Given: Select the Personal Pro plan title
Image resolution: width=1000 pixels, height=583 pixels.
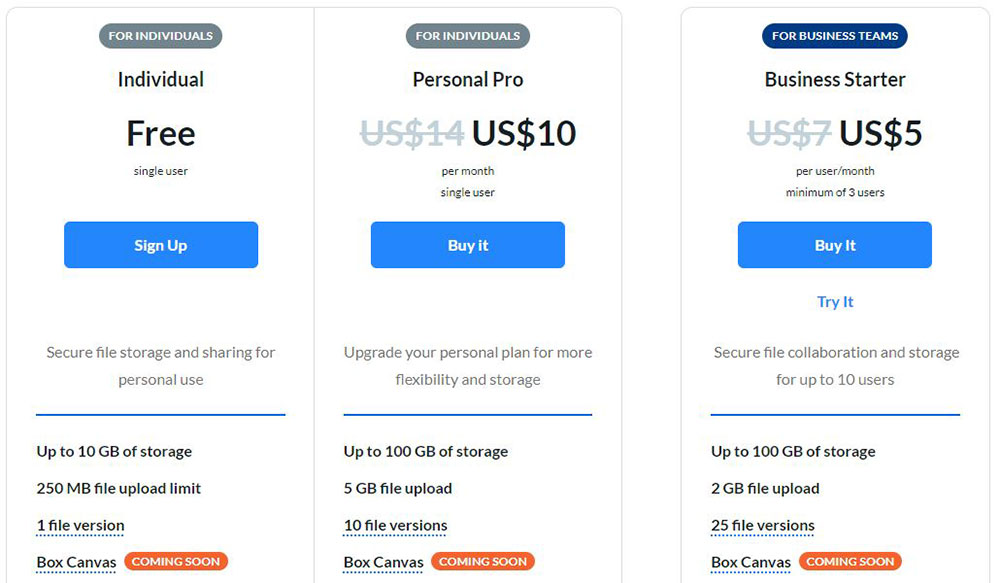Looking at the screenshot, I should (468, 80).
